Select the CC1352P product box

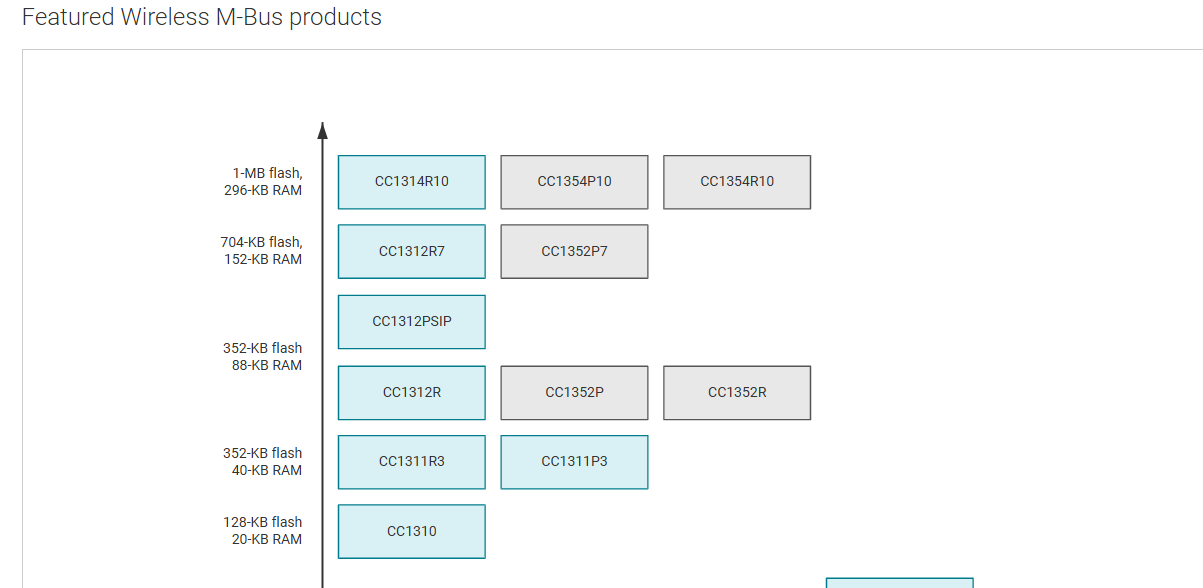[574, 392]
